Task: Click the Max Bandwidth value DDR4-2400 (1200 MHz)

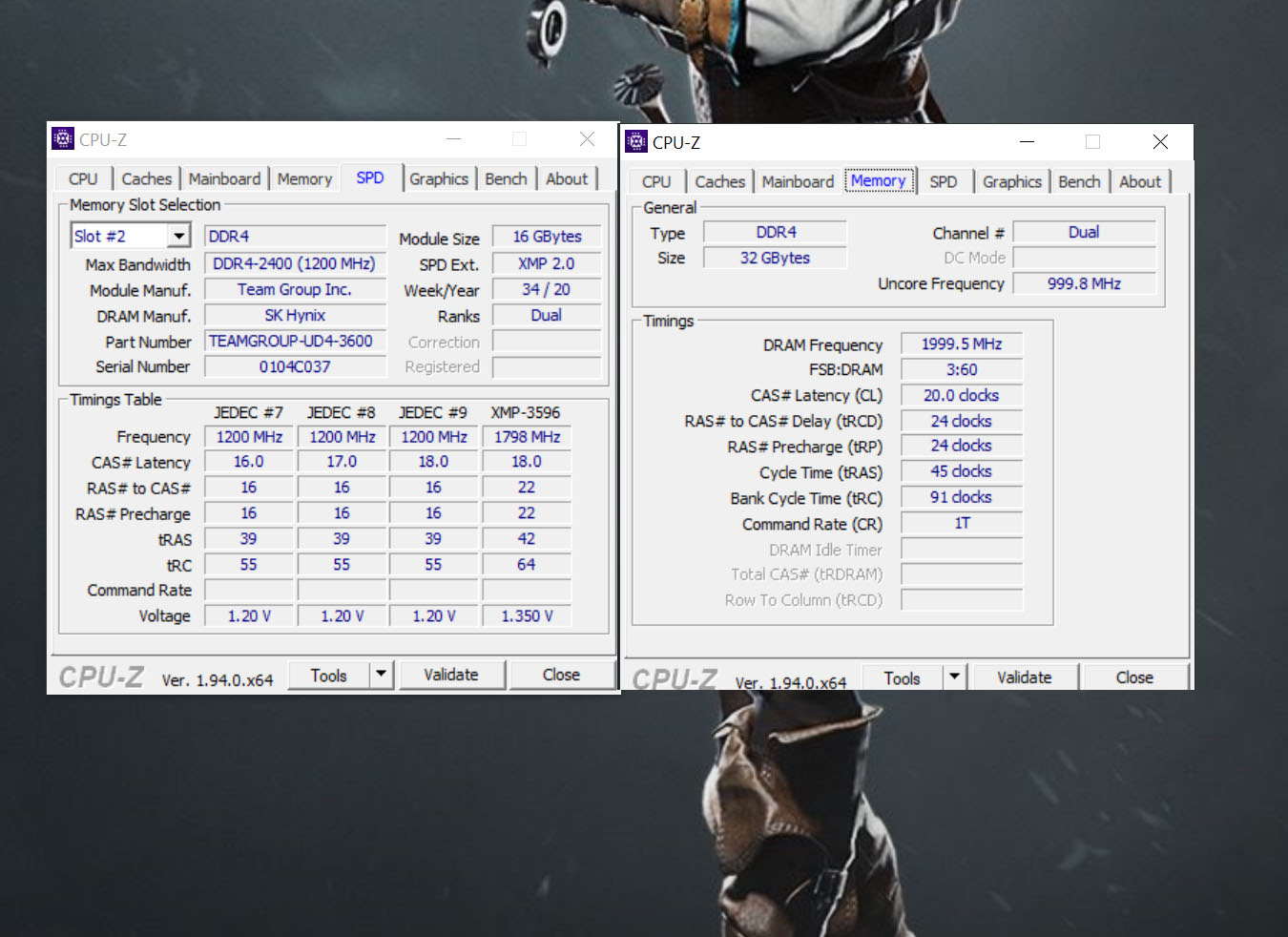Action: coord(295,263)
